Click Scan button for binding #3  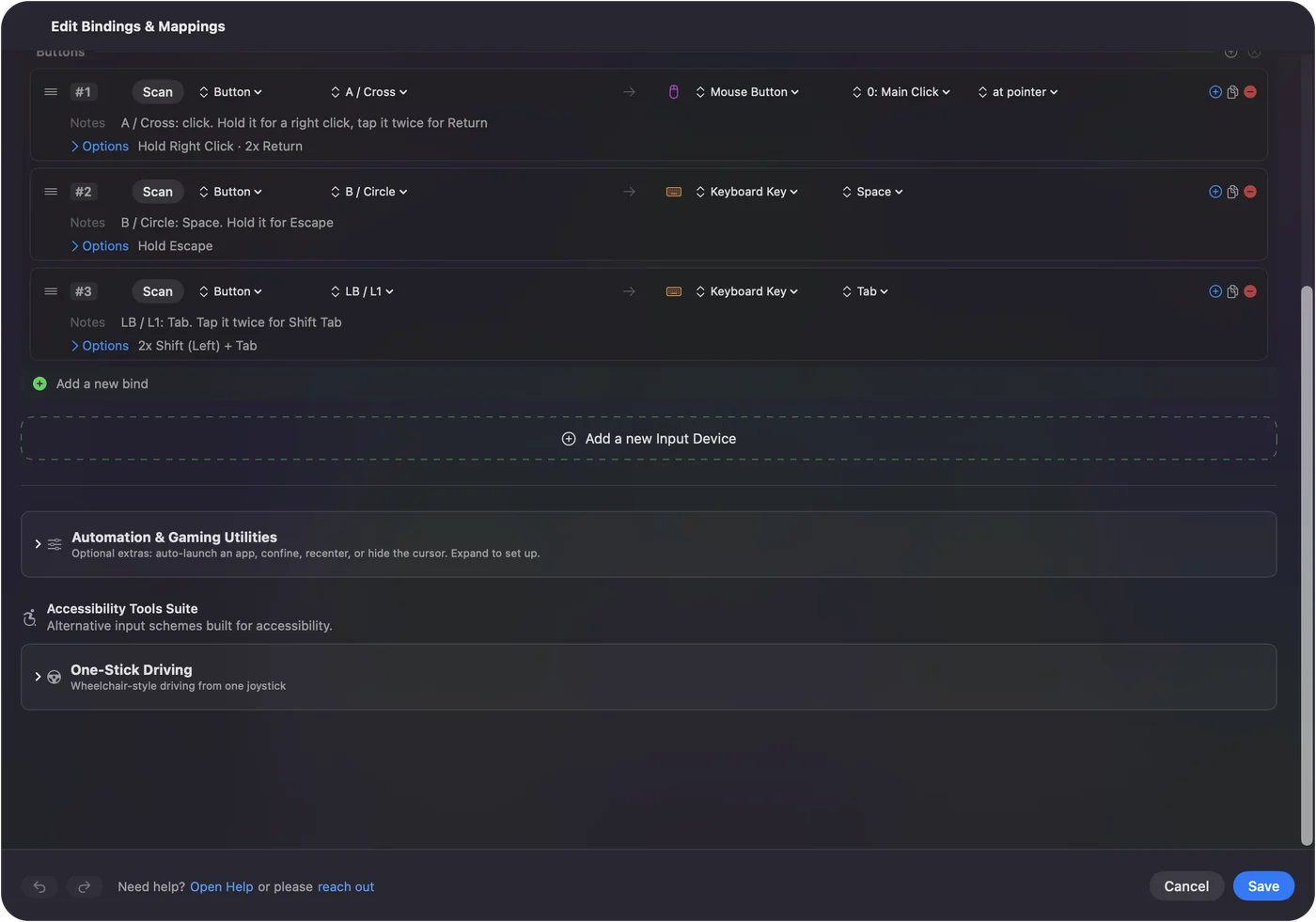(157, 291)
